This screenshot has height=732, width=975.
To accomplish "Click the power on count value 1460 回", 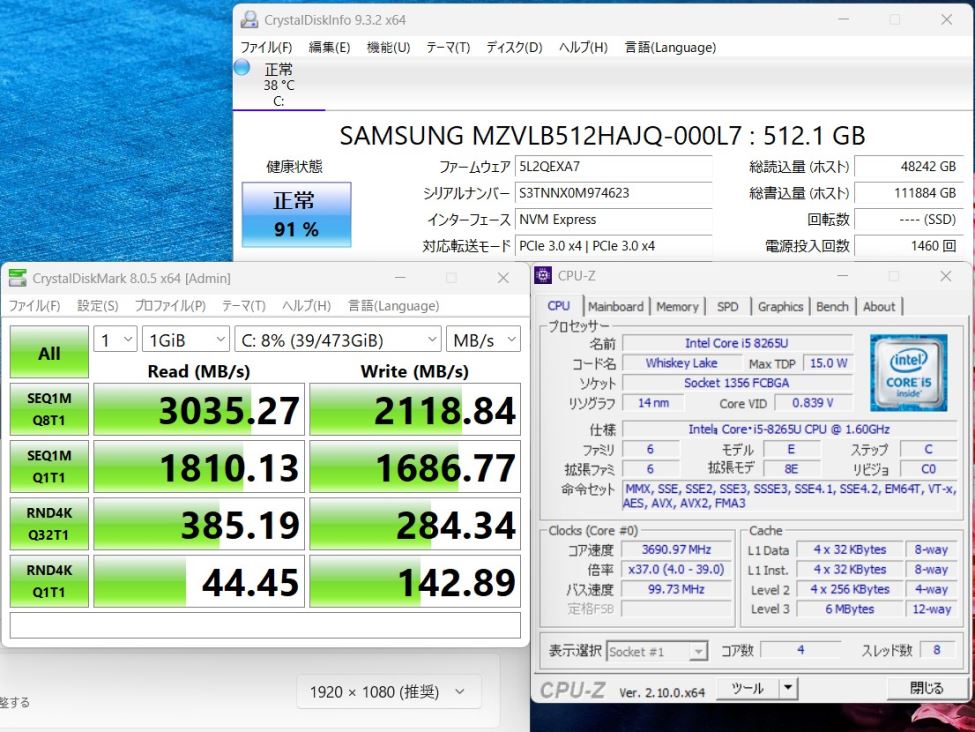I will click(x=908, y=246).
